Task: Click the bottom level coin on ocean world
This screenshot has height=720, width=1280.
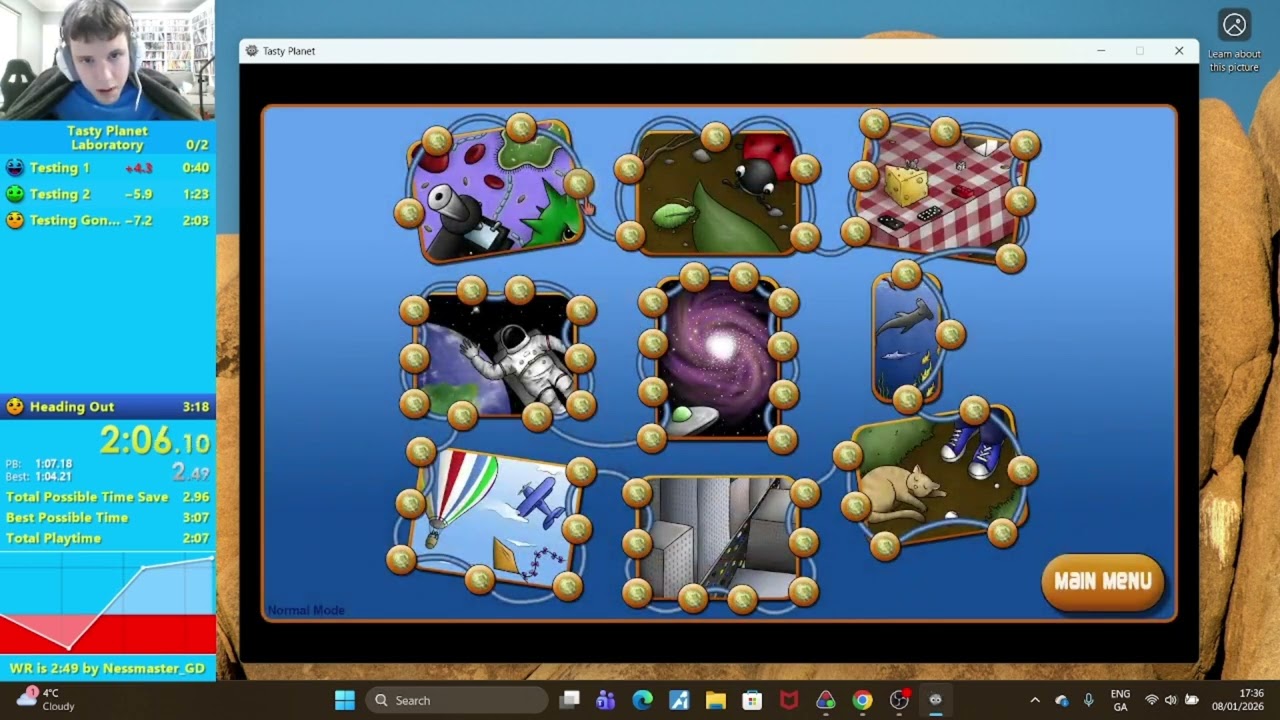Action: point(907,399)
